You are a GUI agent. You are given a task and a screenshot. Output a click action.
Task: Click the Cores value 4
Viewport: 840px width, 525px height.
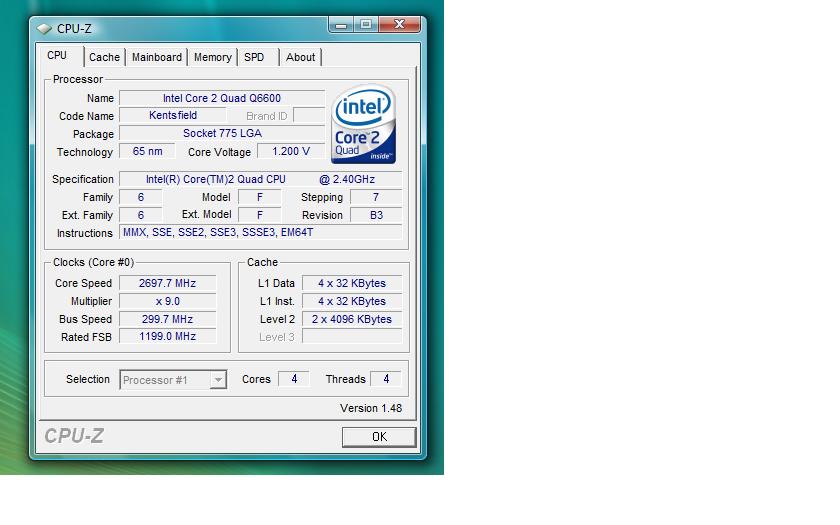point(294,379)
